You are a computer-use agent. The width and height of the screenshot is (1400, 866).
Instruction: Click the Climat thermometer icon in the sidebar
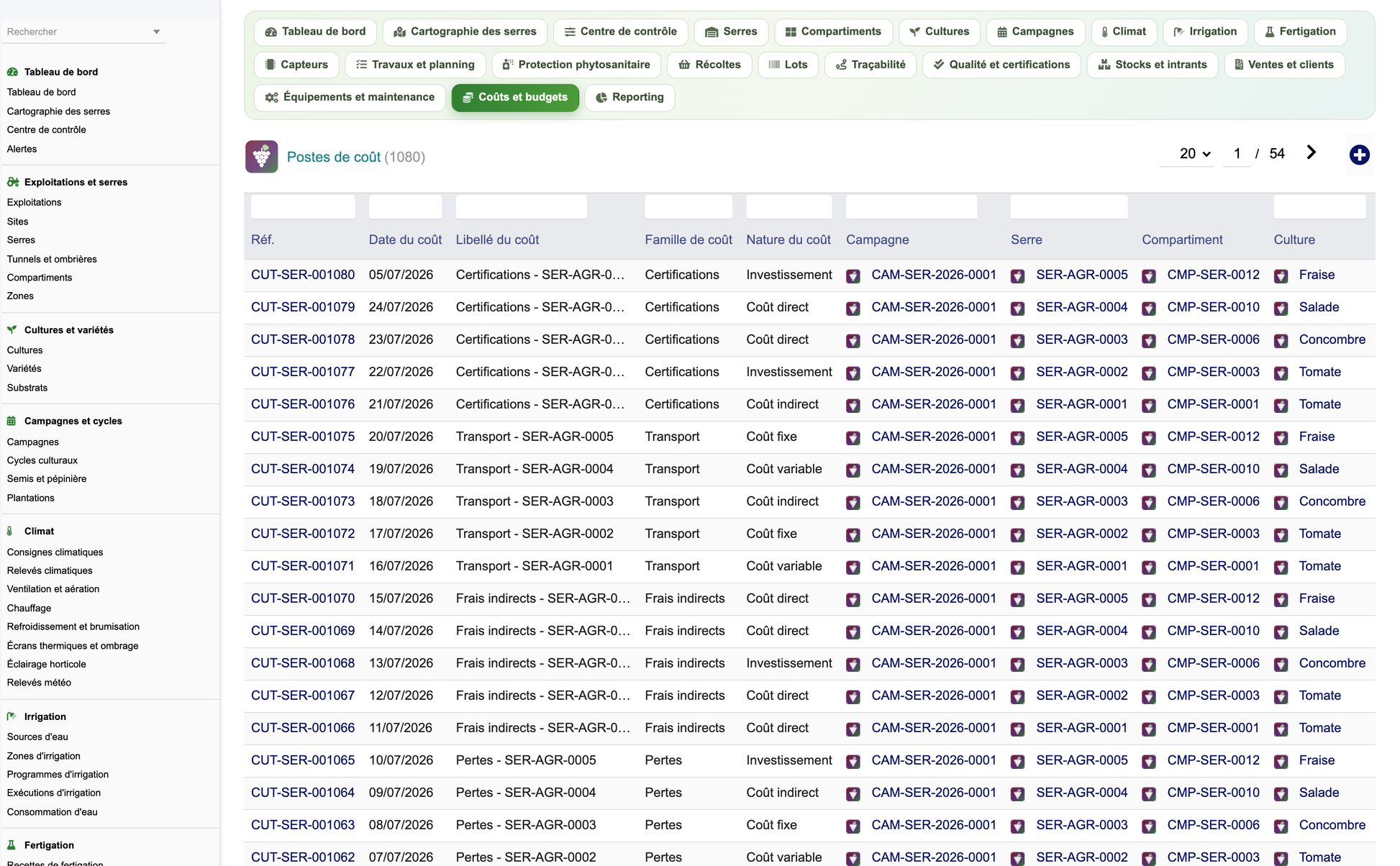click(10, 531)
